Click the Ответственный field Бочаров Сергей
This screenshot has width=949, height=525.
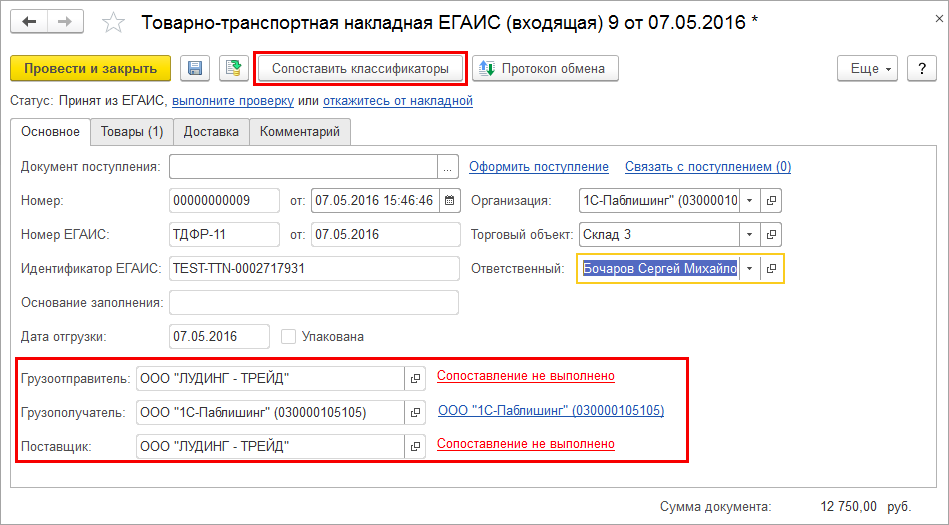659,268
